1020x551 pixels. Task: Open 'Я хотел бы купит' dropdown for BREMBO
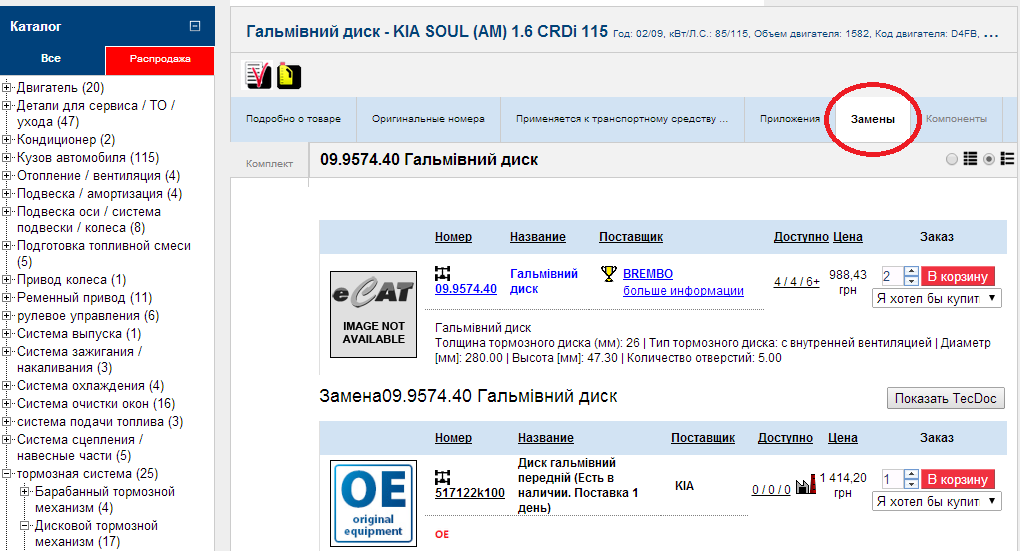point(937,298)
